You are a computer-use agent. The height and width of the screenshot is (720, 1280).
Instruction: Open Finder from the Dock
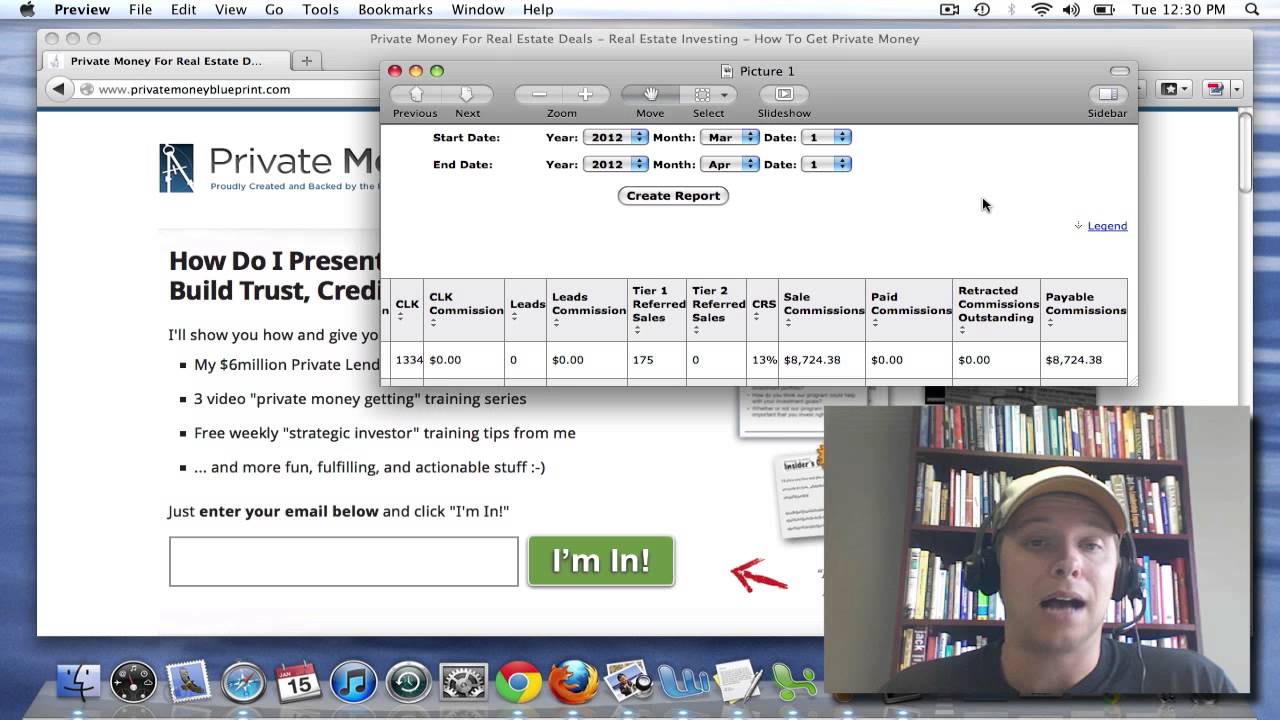click(x=78, y=682)
